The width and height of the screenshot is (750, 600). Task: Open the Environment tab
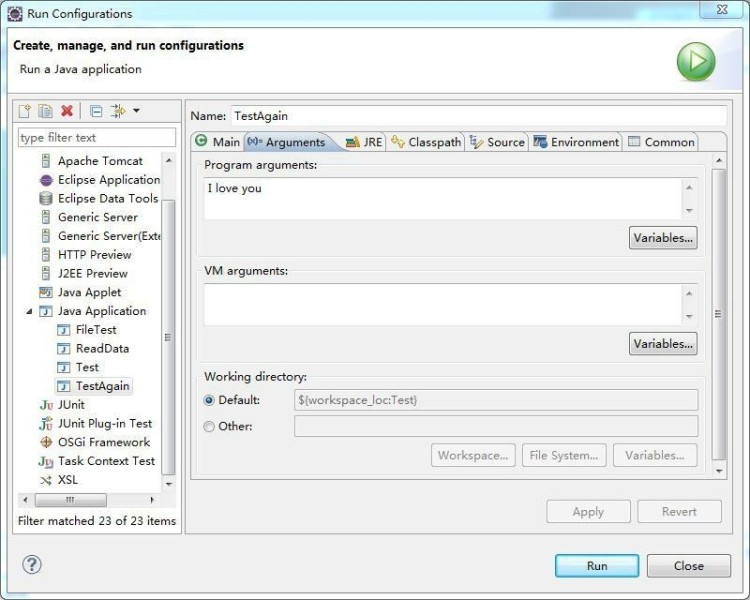click(x=576, y=142)
